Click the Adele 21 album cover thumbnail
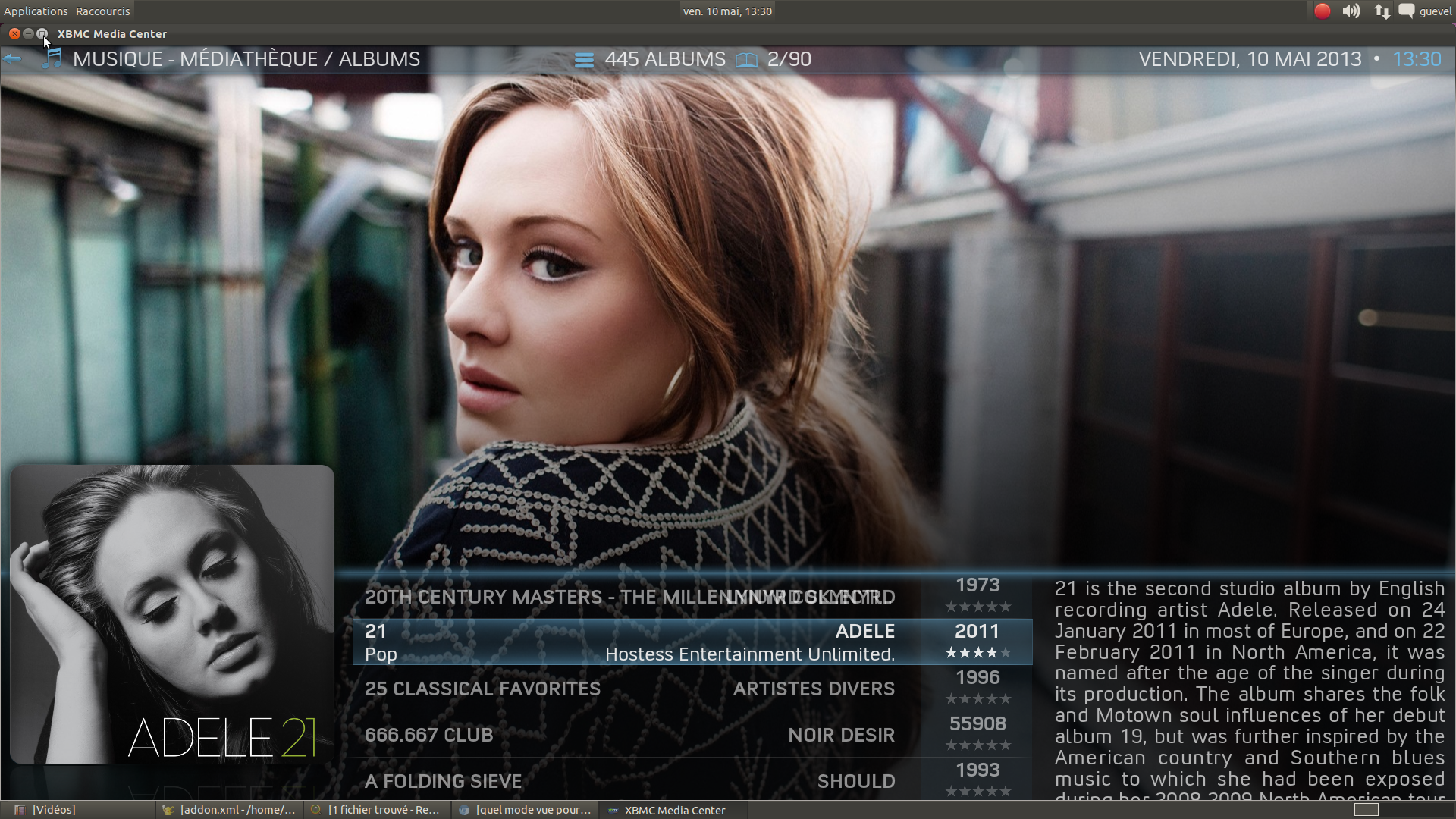The height and width of the screenshot is (819, 1456). pos(172,614)
